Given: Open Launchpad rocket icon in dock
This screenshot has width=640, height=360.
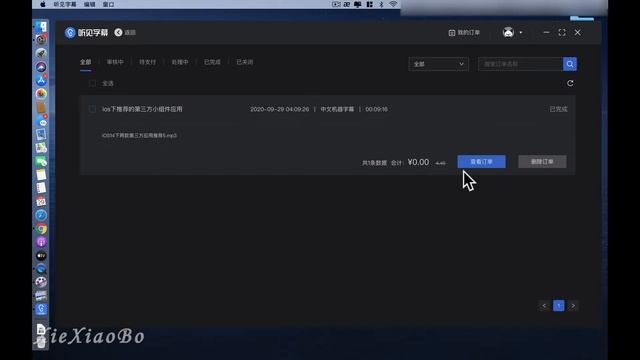Looking at the screenshot, I should (x=41, y=53).
